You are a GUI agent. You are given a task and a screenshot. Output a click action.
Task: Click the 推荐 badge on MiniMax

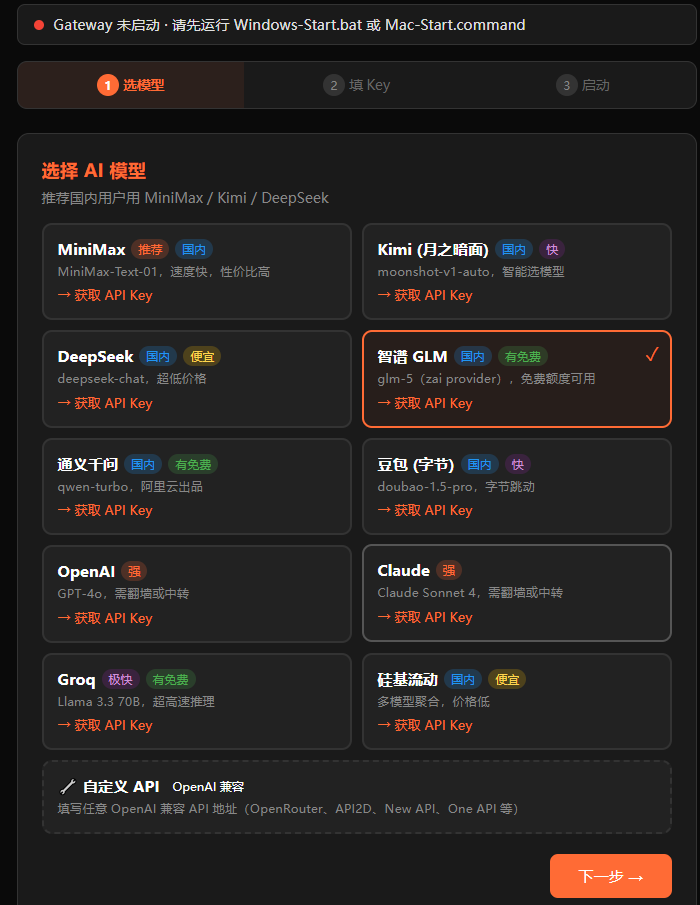click(x=150, y=249)
